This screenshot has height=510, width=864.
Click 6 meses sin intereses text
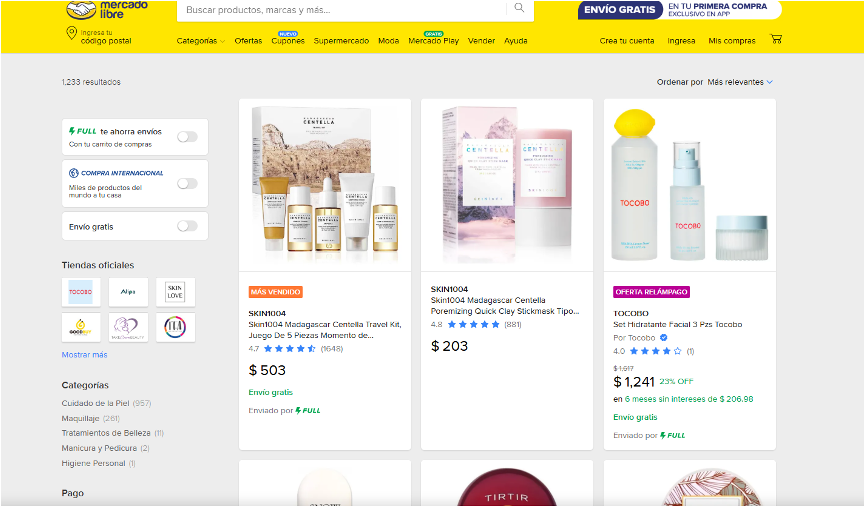coord(689,399)
